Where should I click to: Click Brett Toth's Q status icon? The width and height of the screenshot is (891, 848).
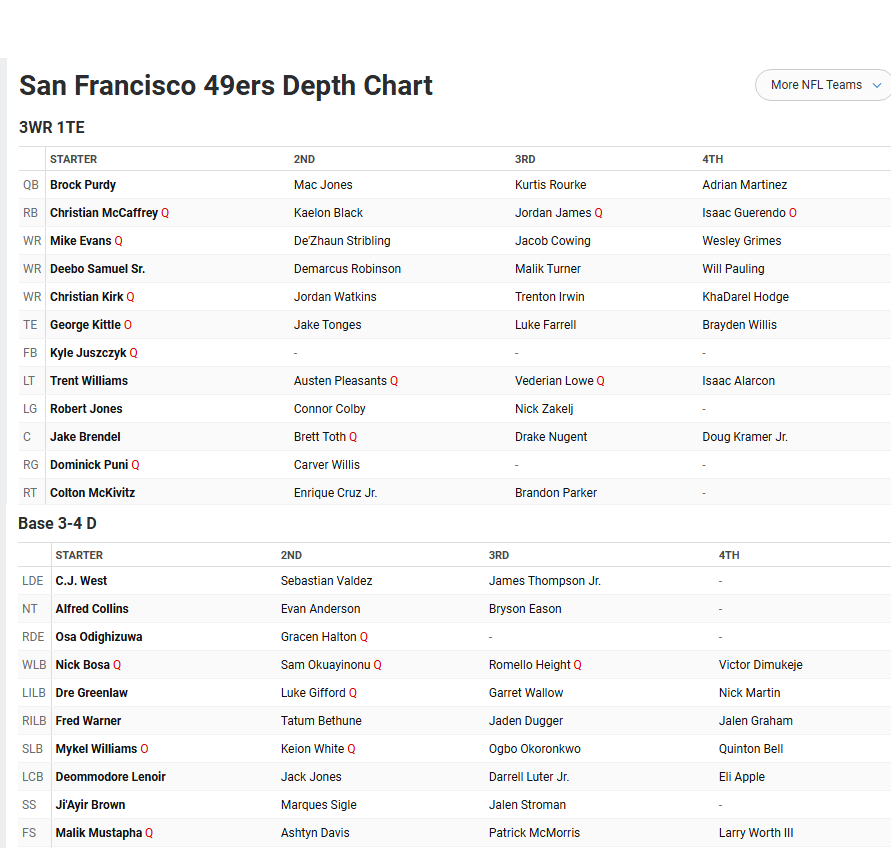[x=353, y=437]
